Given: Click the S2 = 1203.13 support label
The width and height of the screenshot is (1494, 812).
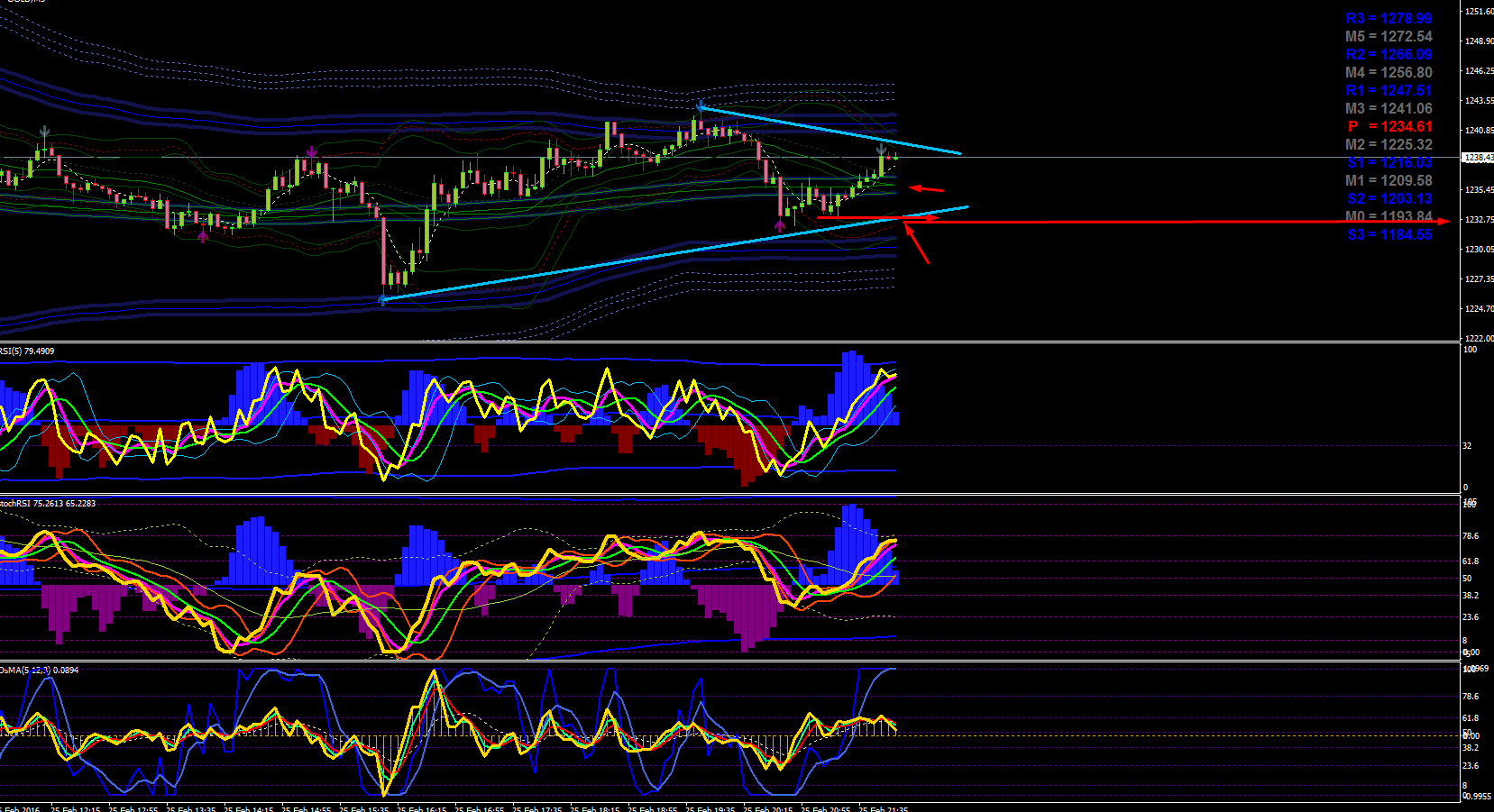Looking at the screenshot, I should coord(1389,198).
